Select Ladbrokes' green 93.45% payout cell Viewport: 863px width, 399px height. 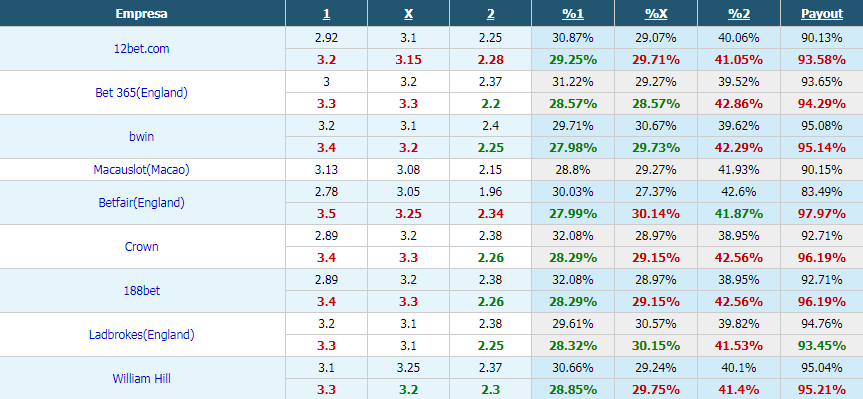(x=822, y=346)
